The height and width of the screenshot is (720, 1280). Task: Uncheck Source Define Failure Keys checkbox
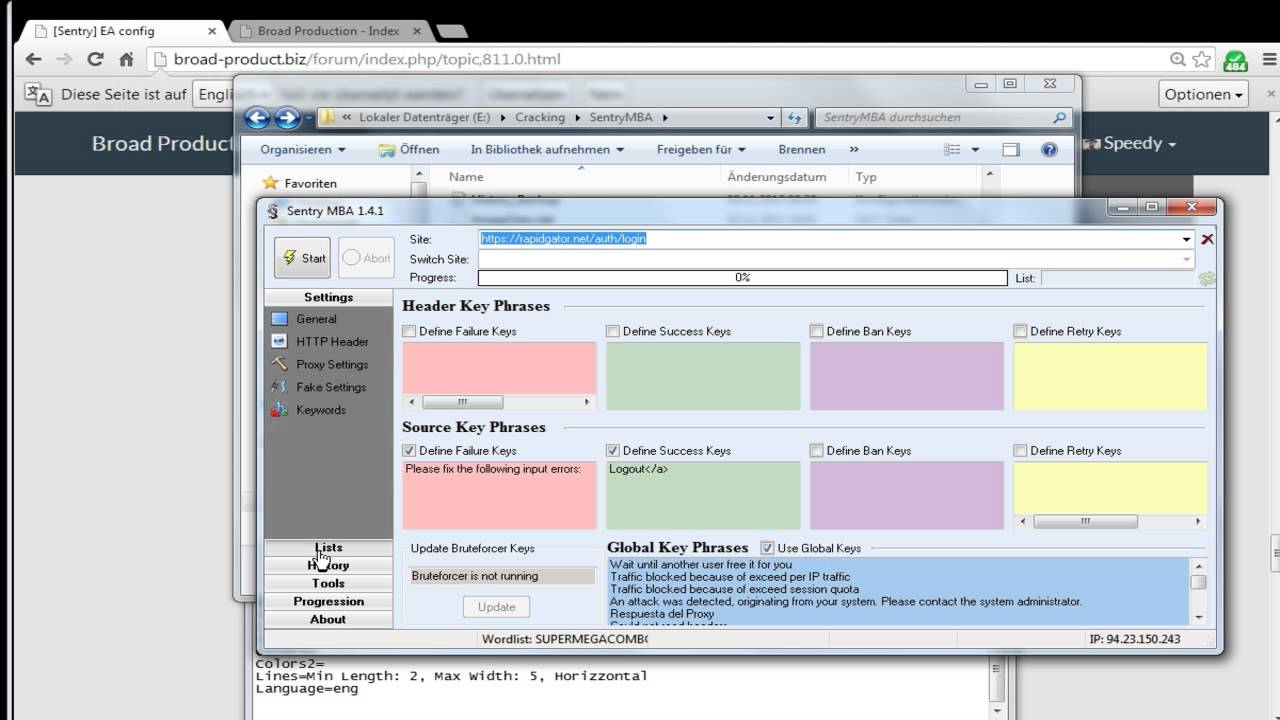pyautogui.click(x=409, y=451)
